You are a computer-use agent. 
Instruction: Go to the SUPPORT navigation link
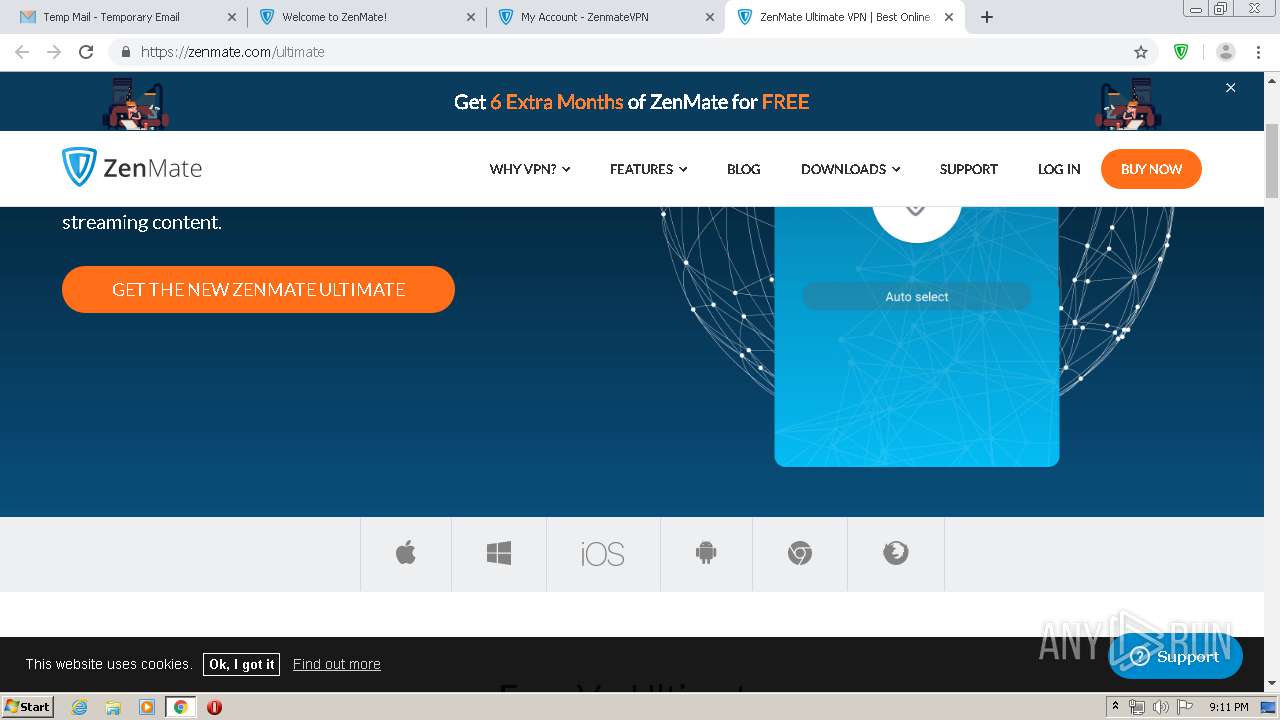(x=969, y=169)
